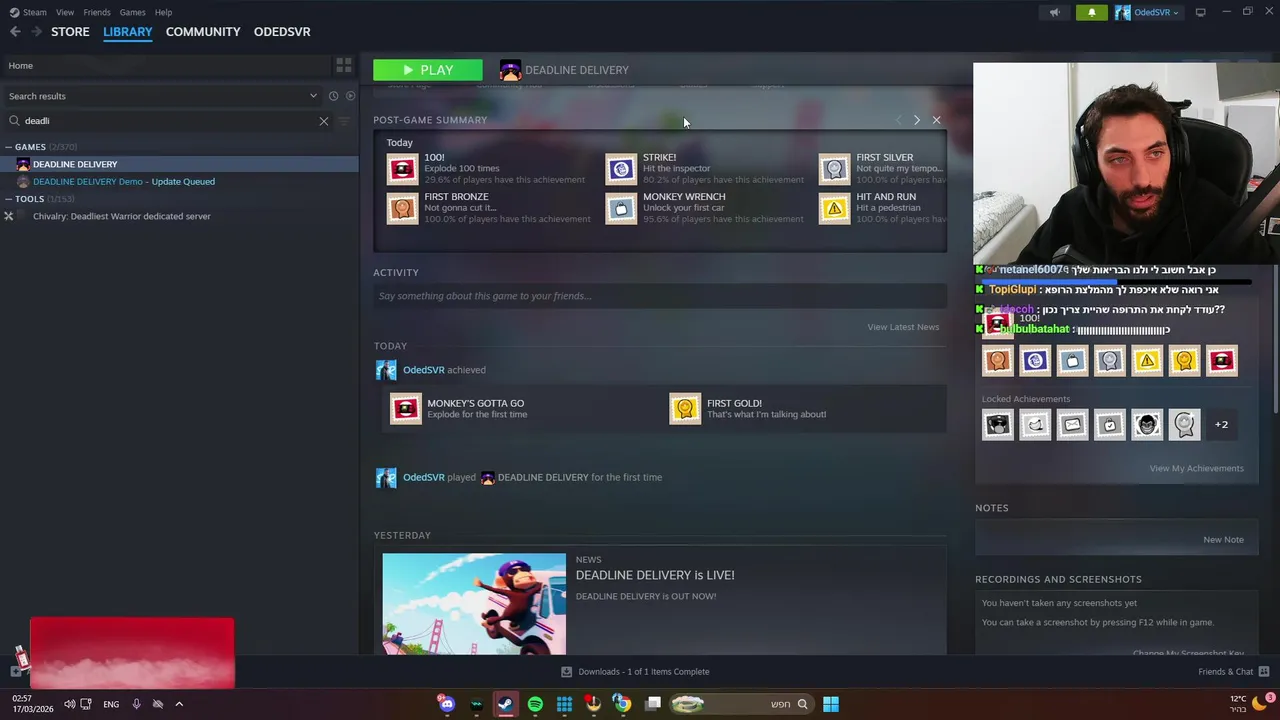Switch to the COMMUNITY tab

203,32
